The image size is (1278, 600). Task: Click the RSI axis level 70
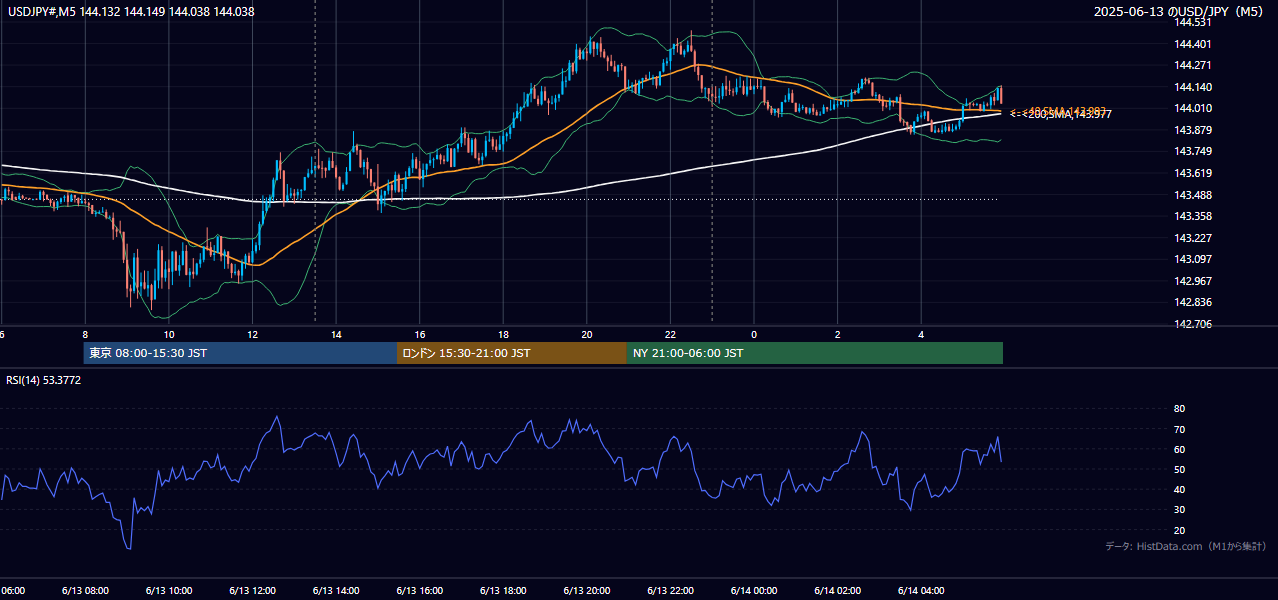[1179, 429]
